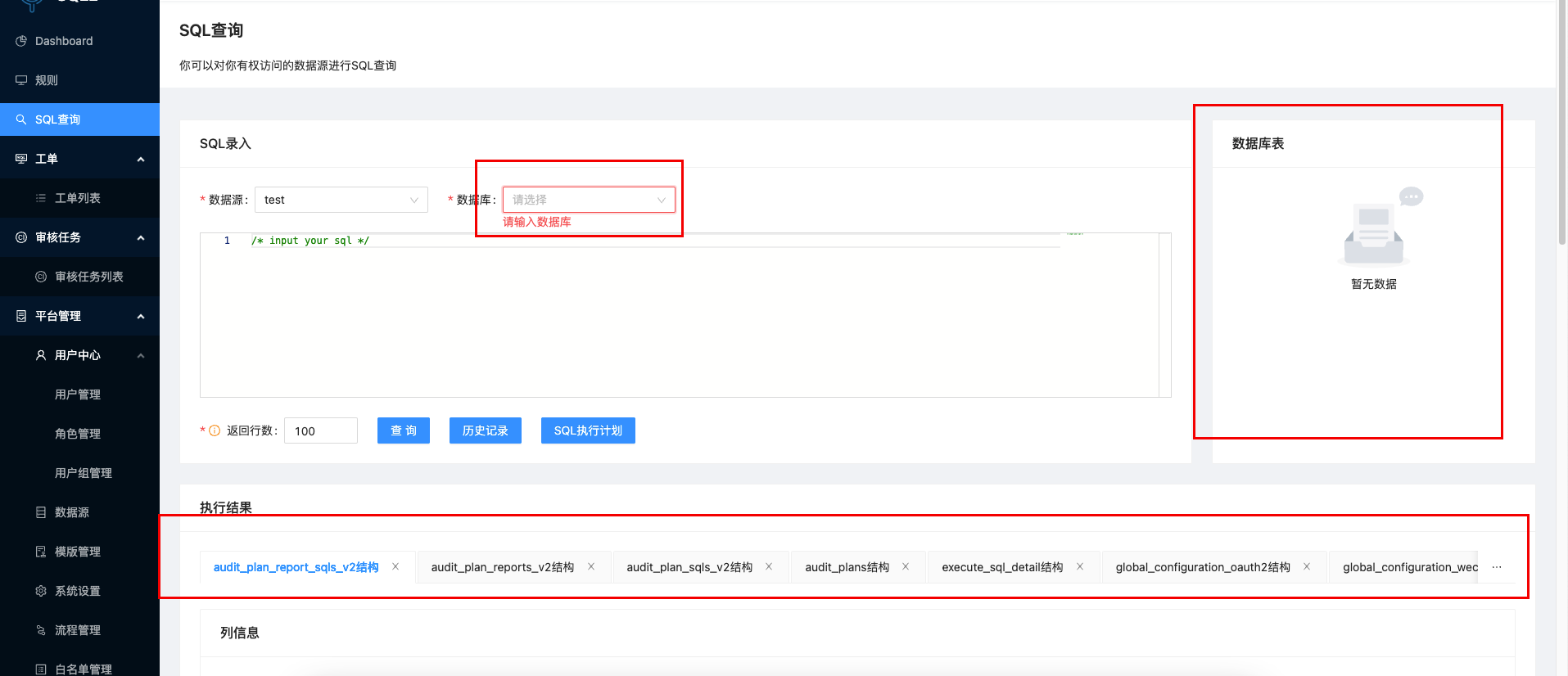Open the 数据源 dropdown showing test
The image size is (1568, 676).
341,200
